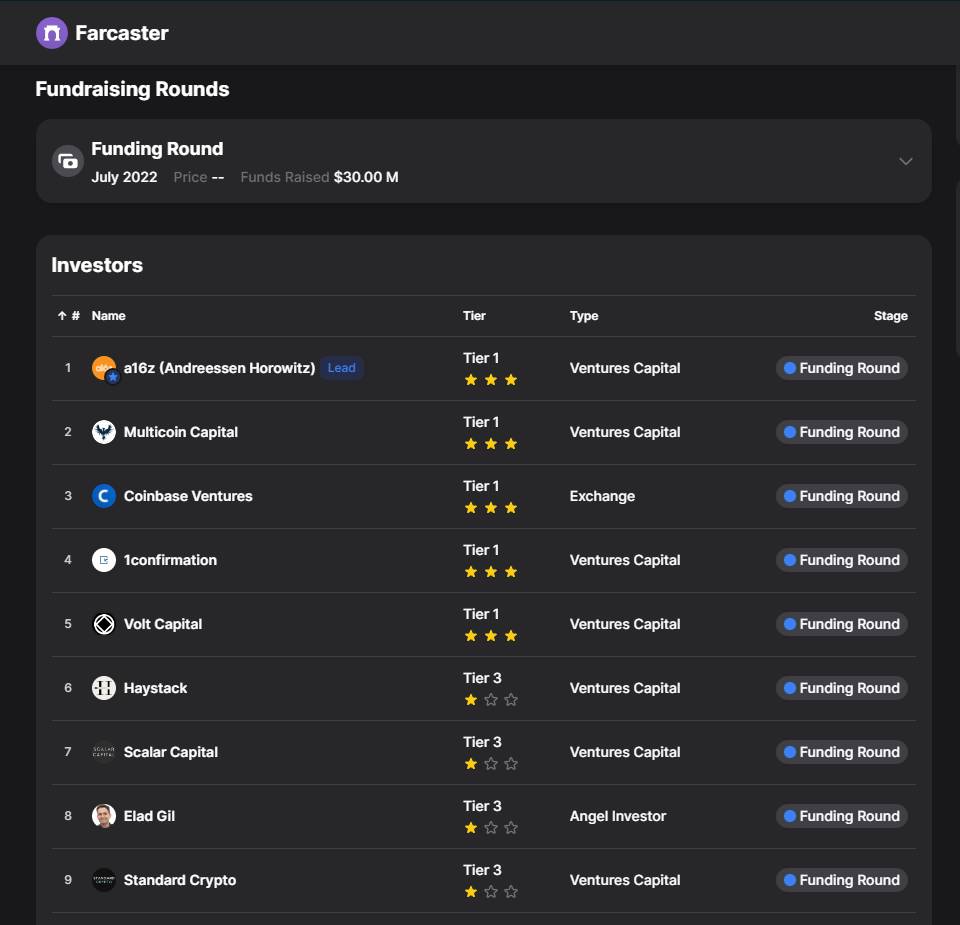Image resolution: width=960 pixels, height=925 pixels.
Task: Open Multicoin Capital logo icon
Action: coord(103,432)
